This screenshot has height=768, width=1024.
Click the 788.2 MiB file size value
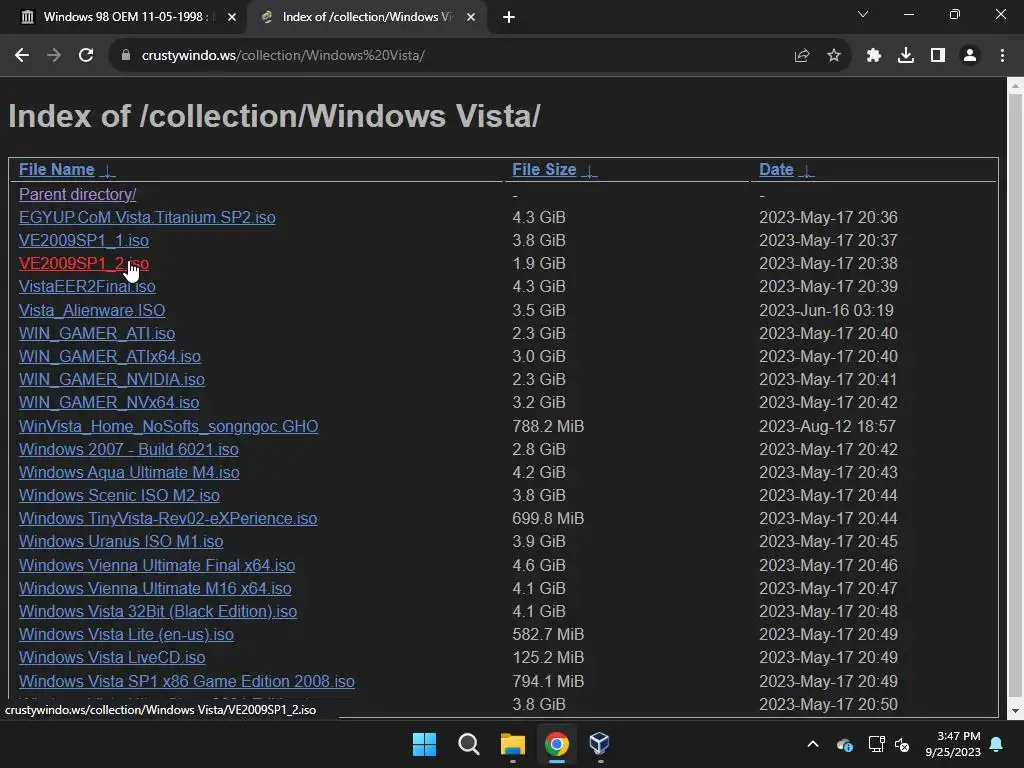tap(548, 426)
